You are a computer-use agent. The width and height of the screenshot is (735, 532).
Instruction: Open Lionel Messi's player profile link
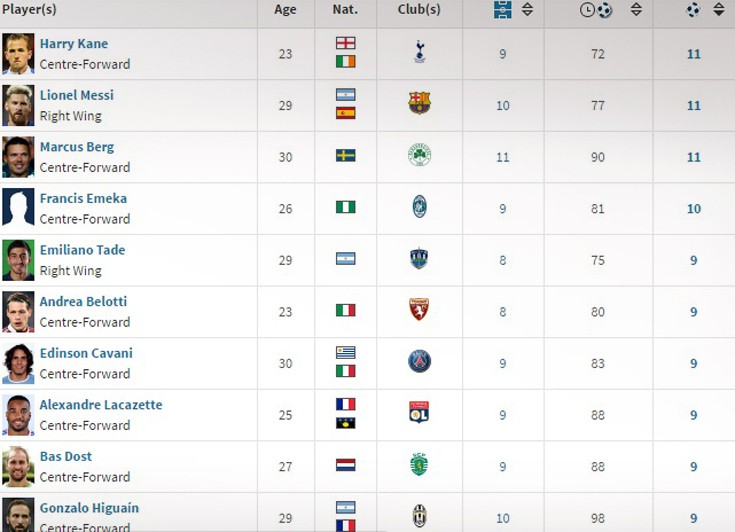77,95
